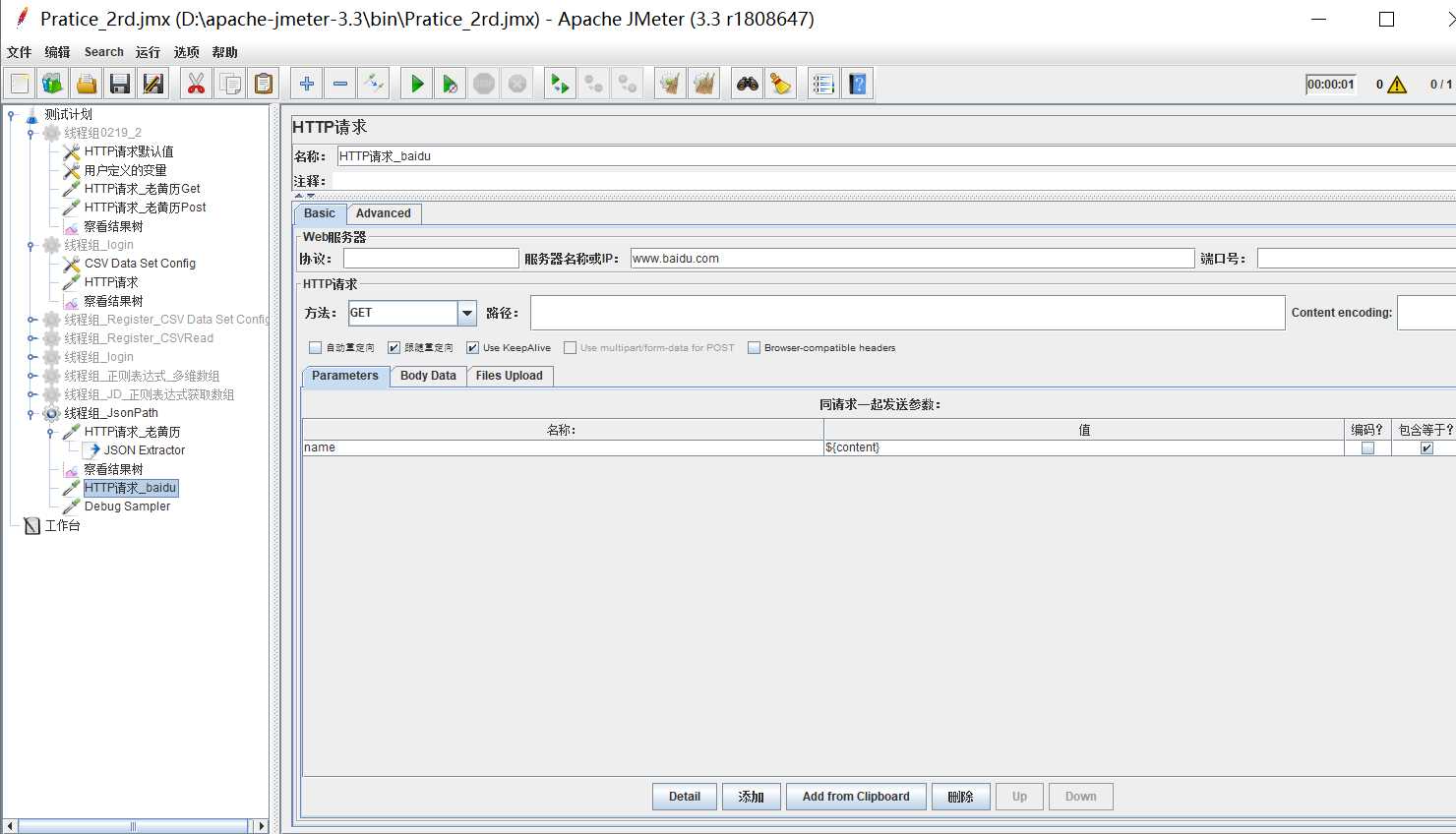
Task: Open templates toolbar icon
Action: pos(53,84)
